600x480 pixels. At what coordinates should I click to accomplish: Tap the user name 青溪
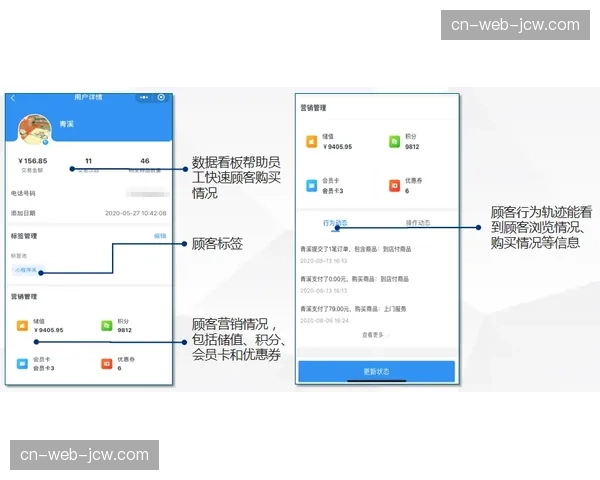(x=66, y=124)
